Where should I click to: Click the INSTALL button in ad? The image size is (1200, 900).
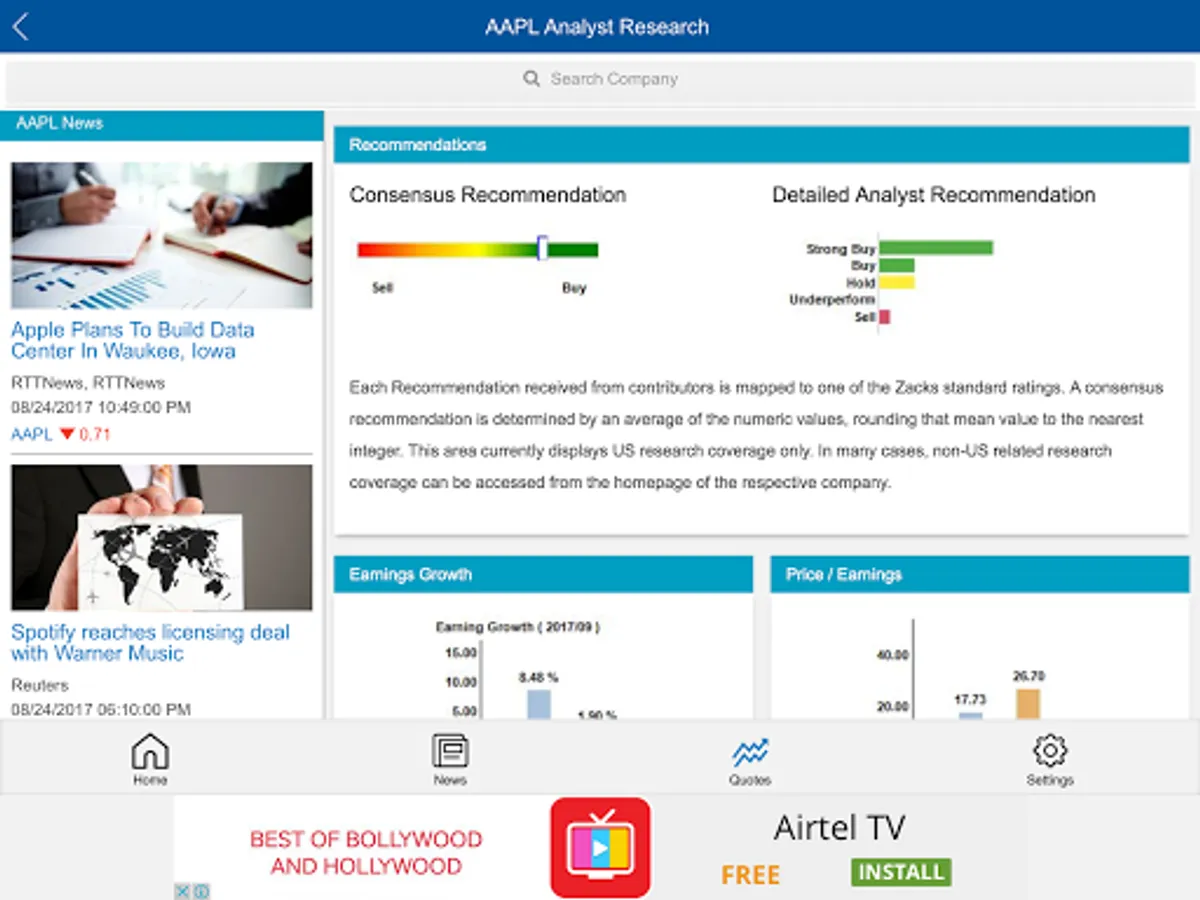(901, 872)
